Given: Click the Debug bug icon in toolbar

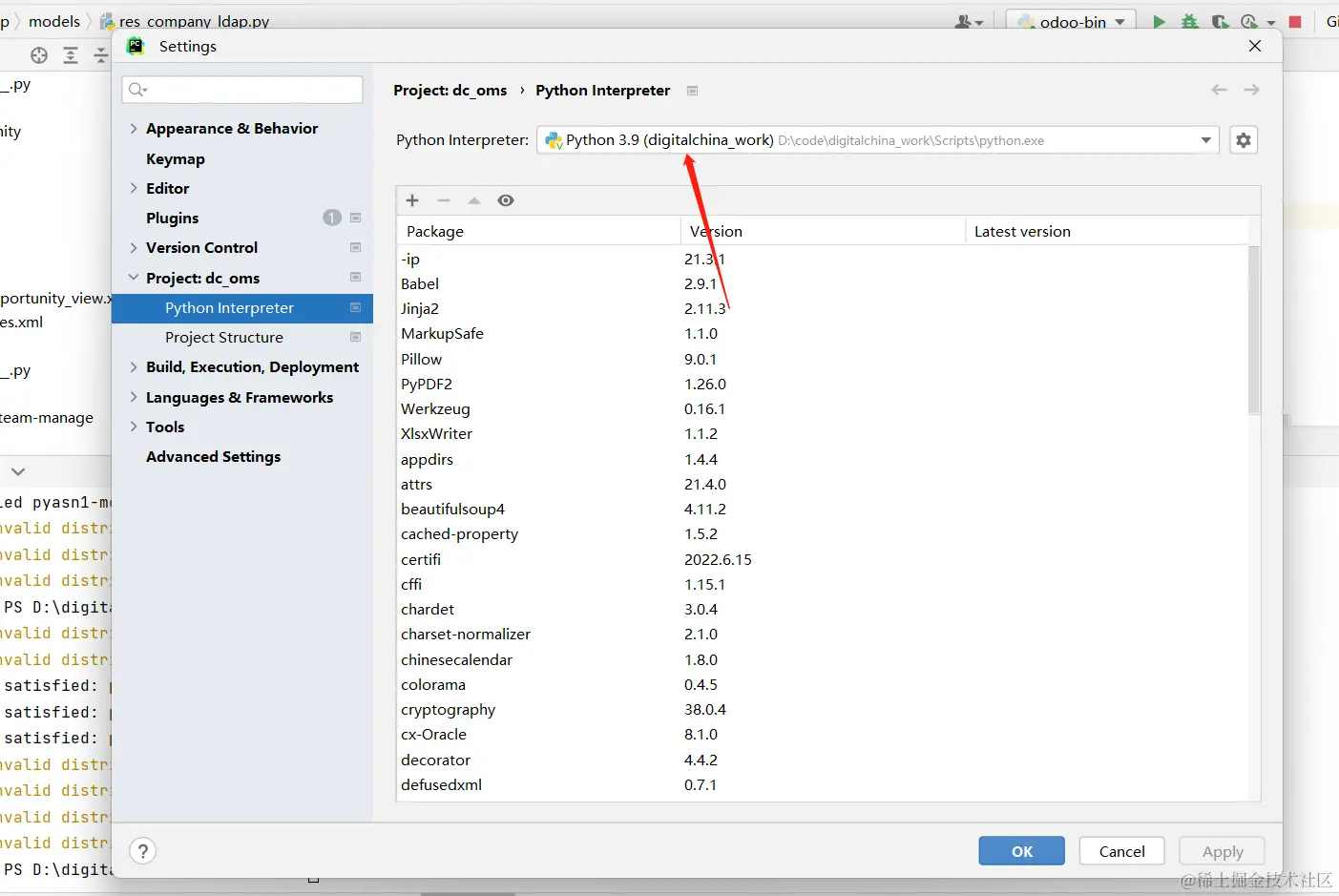Looking at the screenshot, I should [1189, 21].
